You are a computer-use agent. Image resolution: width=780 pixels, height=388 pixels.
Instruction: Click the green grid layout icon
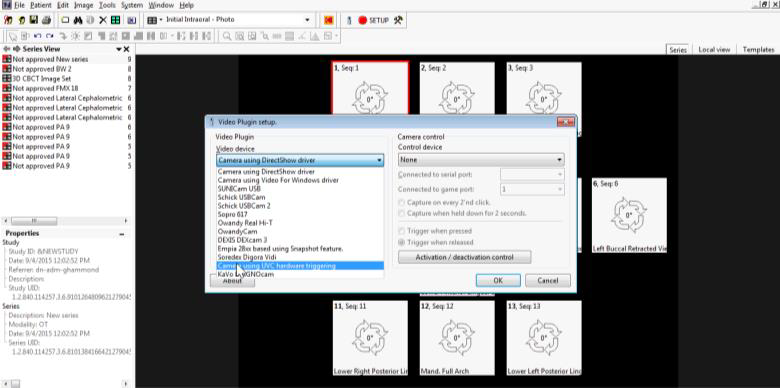(x=115, y=20)
